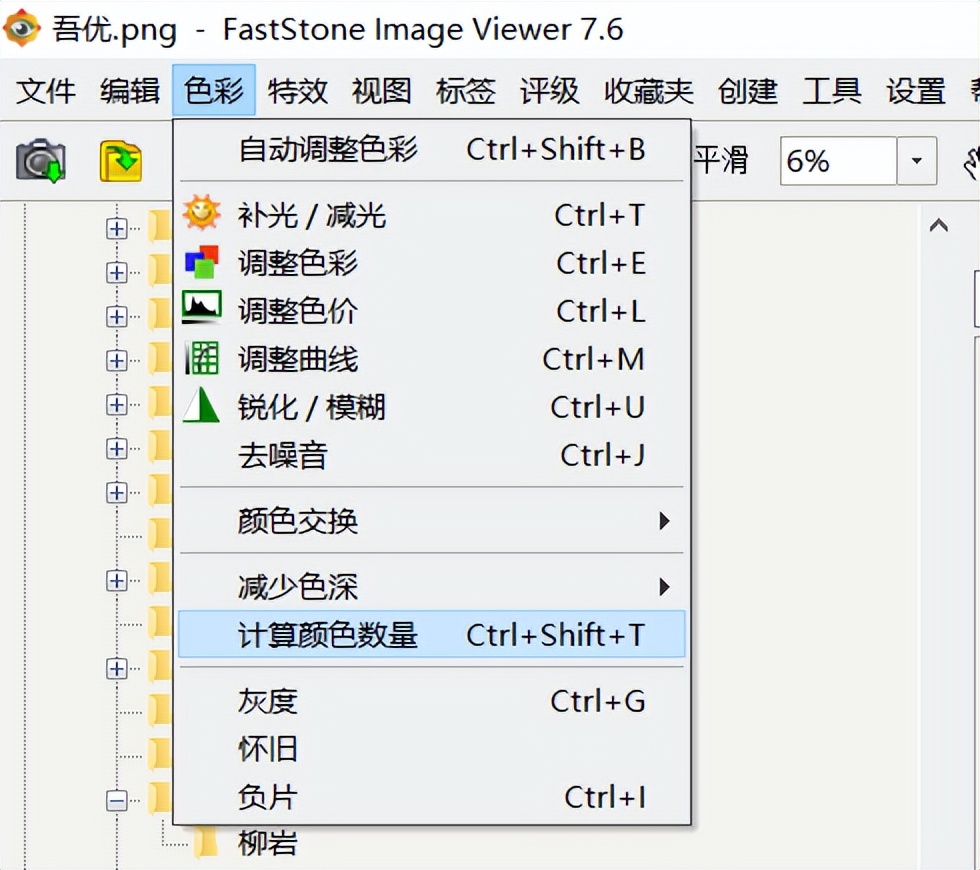Open the 特效 menu
This screenshot has width=980, height=870.
[298, 92]
